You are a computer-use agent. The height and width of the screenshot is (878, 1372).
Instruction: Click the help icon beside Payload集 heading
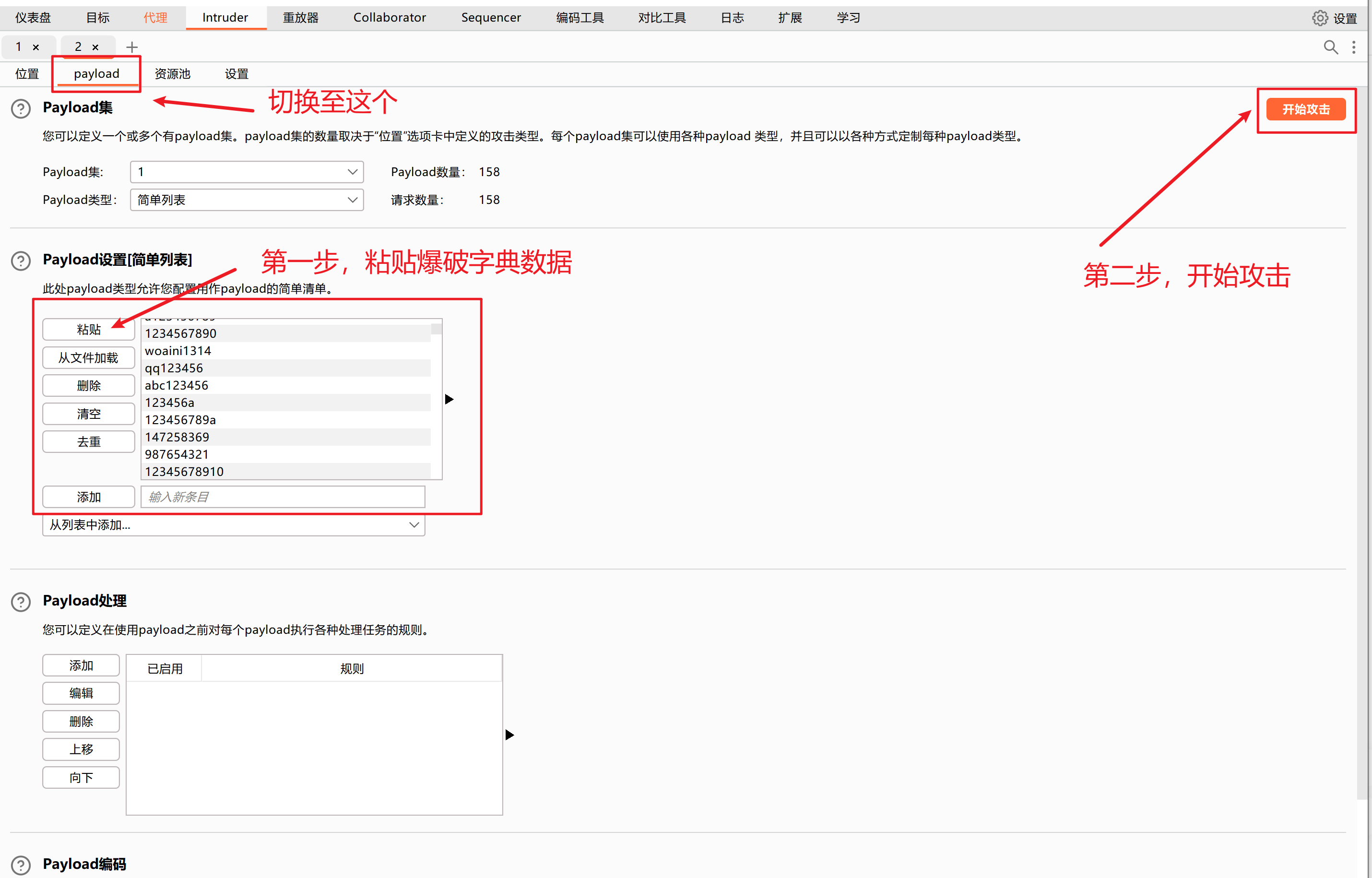tap(21, 108)
